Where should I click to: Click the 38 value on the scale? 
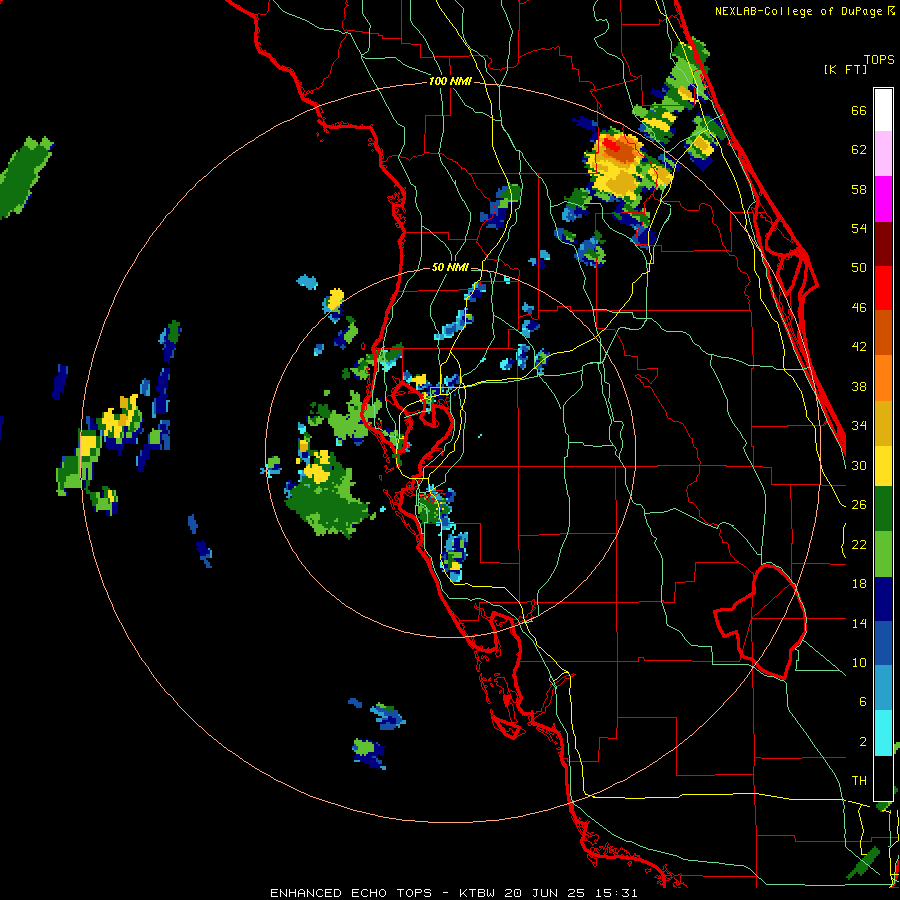point(859,386)
